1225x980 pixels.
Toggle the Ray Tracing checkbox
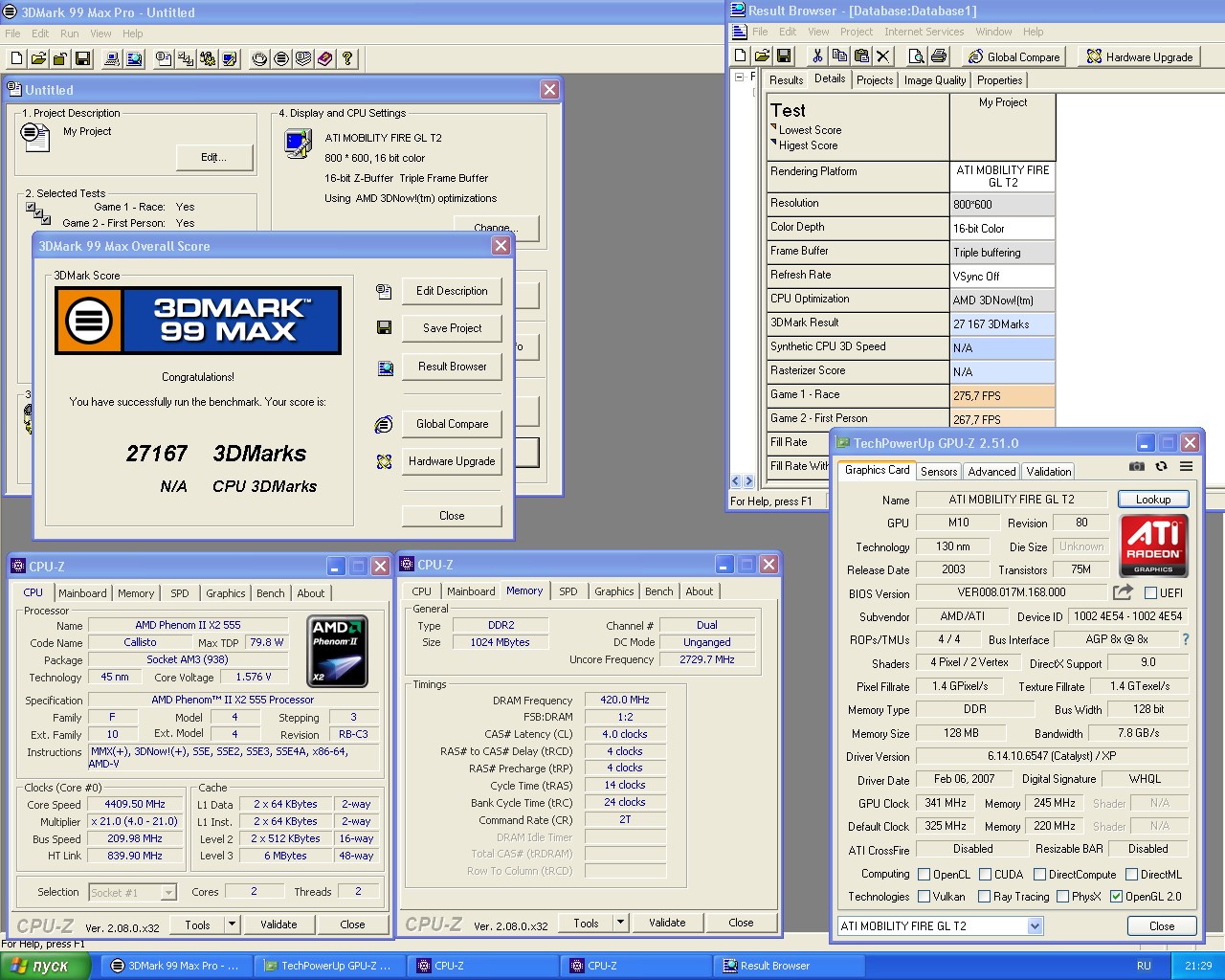tap(984, 897)
